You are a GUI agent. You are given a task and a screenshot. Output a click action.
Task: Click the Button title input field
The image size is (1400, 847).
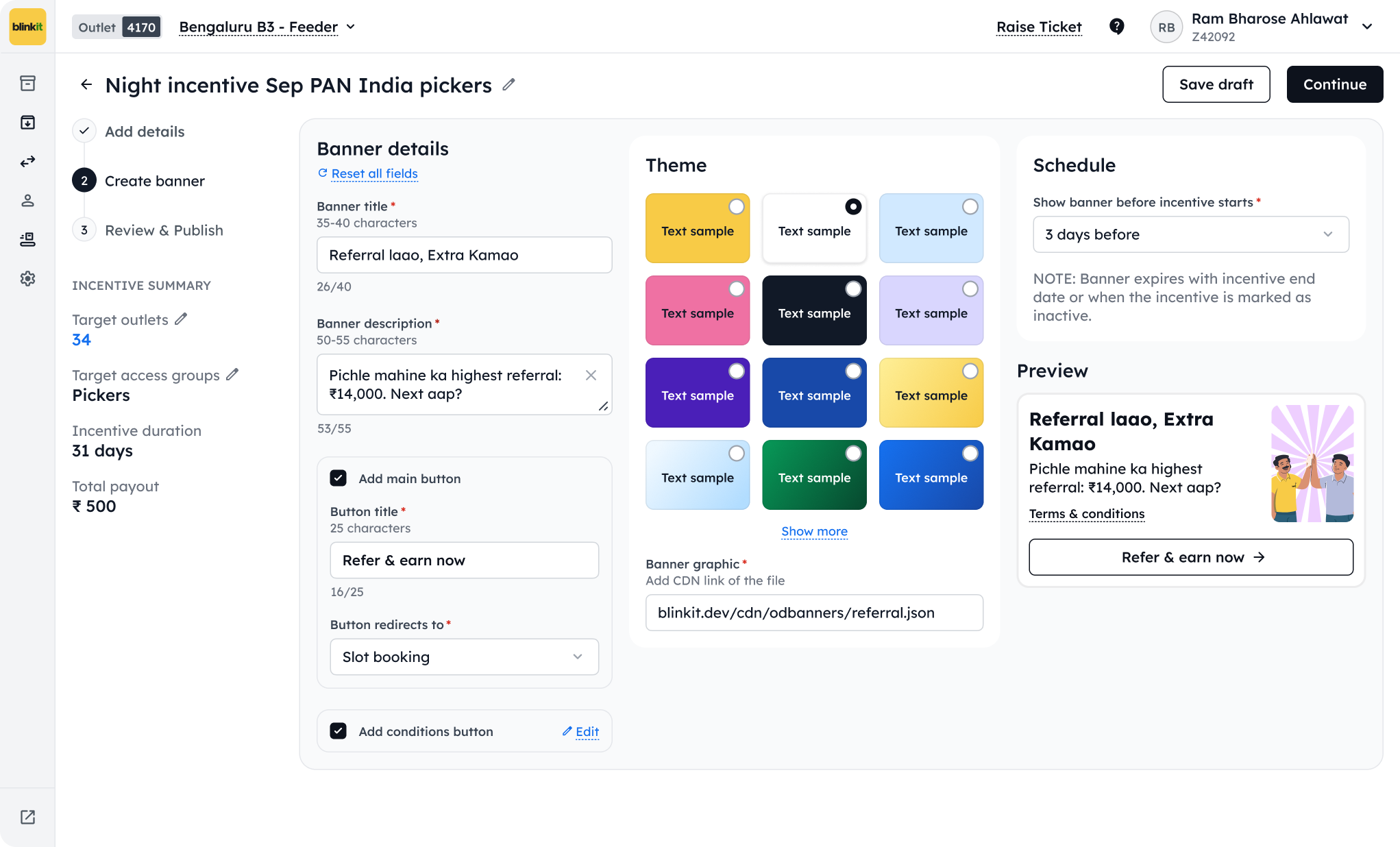point(465,560)
